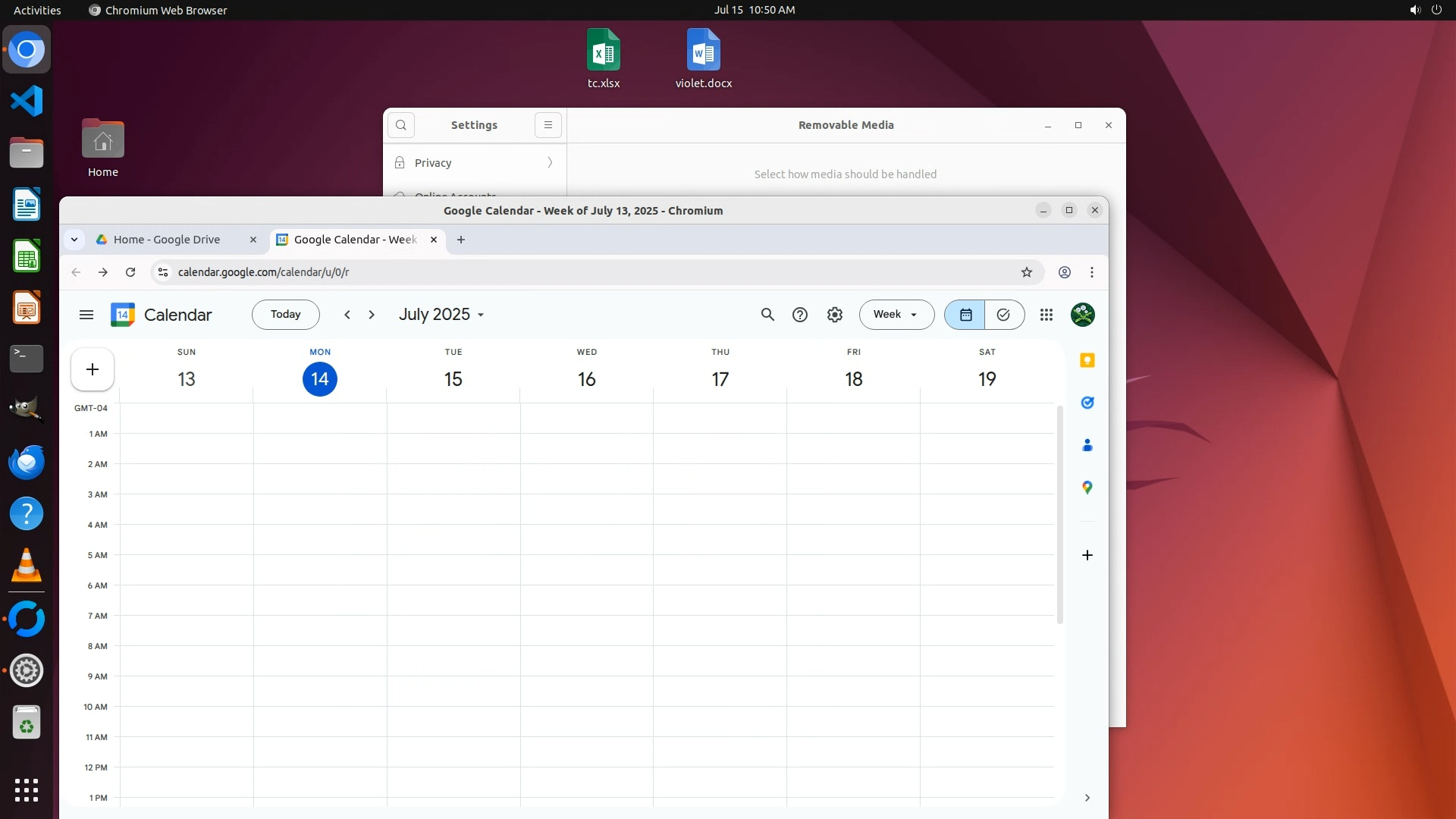Image resolution: width=1456 pixels, height=819 pixels.
Task: Click the Get add-ons plus icon
Action: coord(1087,555)
